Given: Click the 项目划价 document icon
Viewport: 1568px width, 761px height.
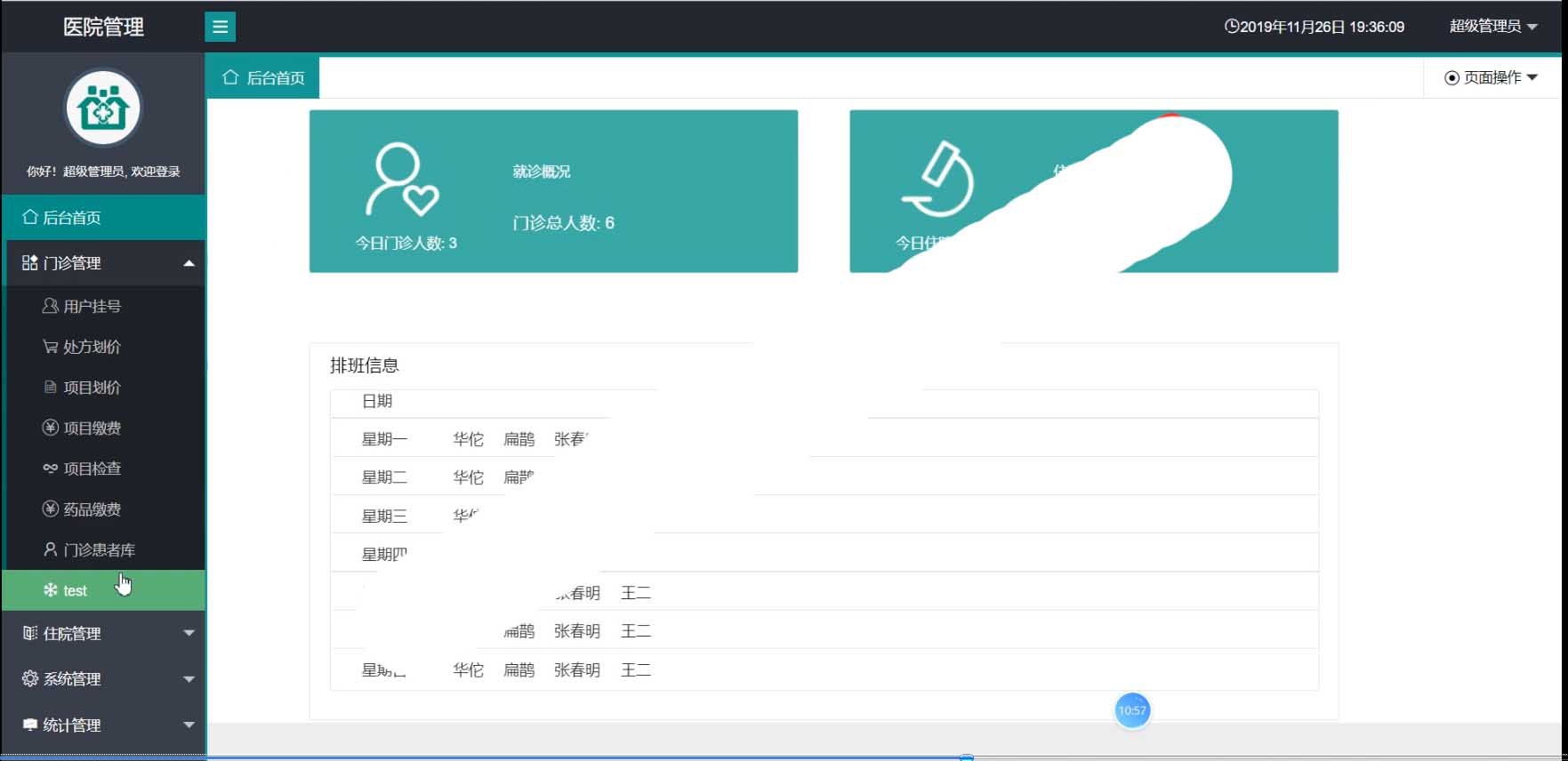Looking at the screenshot, I should click(51, 388).
